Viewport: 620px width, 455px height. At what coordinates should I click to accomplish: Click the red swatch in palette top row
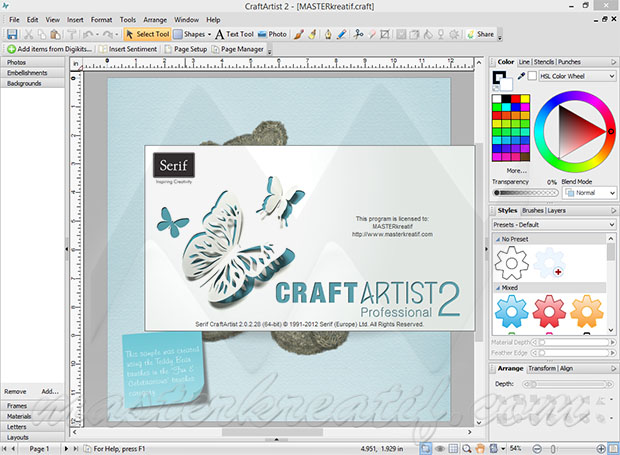516,98
